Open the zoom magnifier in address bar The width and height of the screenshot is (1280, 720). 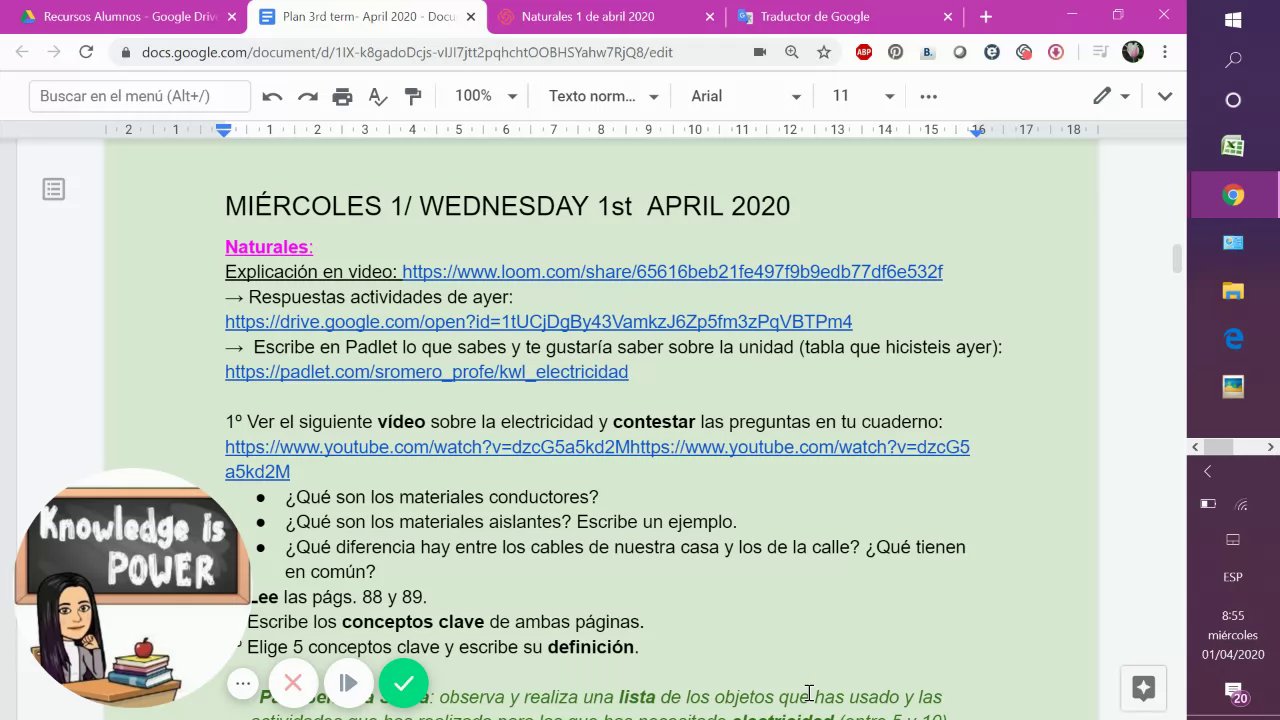[792, 52]
